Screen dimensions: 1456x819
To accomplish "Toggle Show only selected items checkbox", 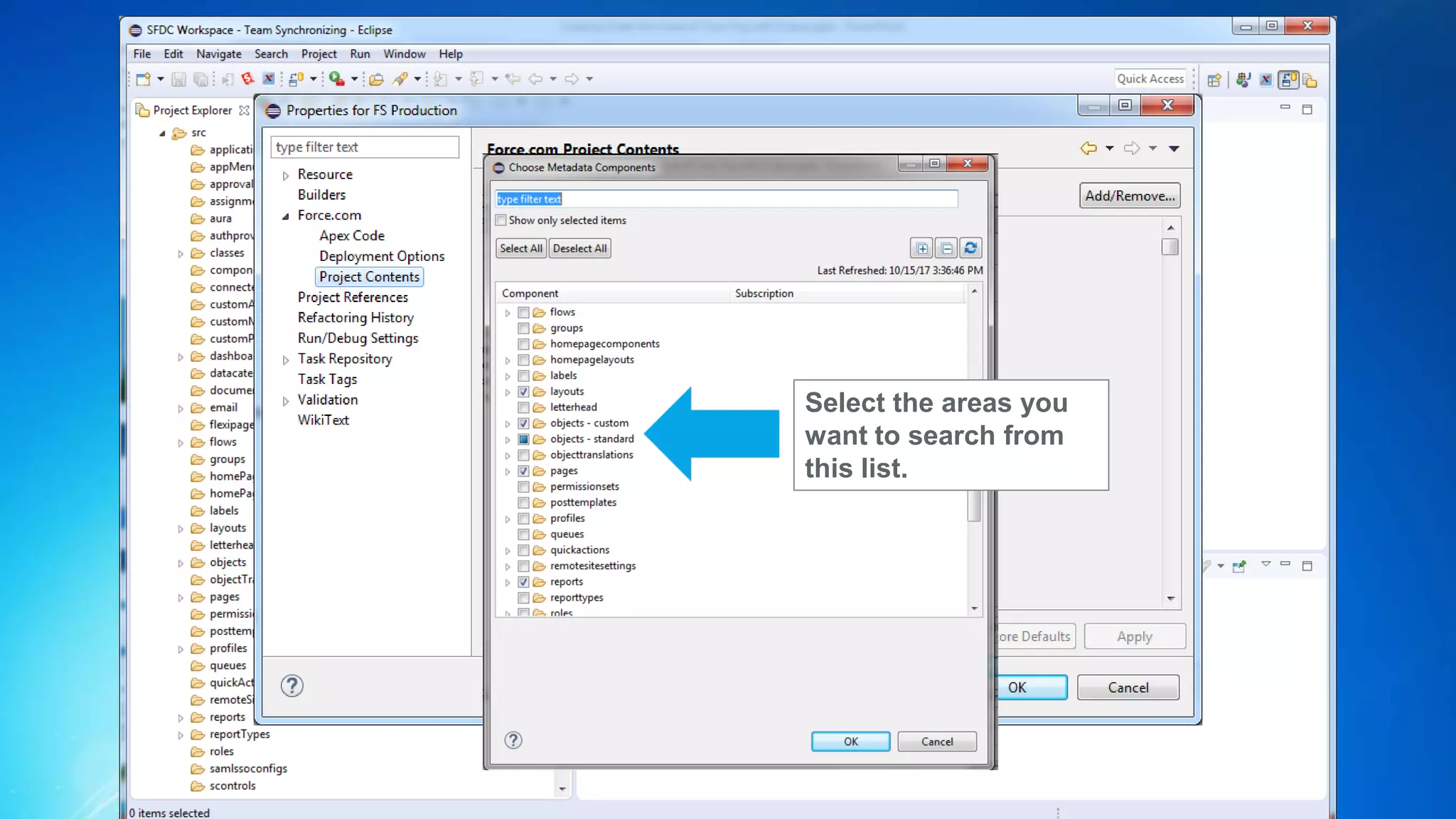I will coord(501,220).
